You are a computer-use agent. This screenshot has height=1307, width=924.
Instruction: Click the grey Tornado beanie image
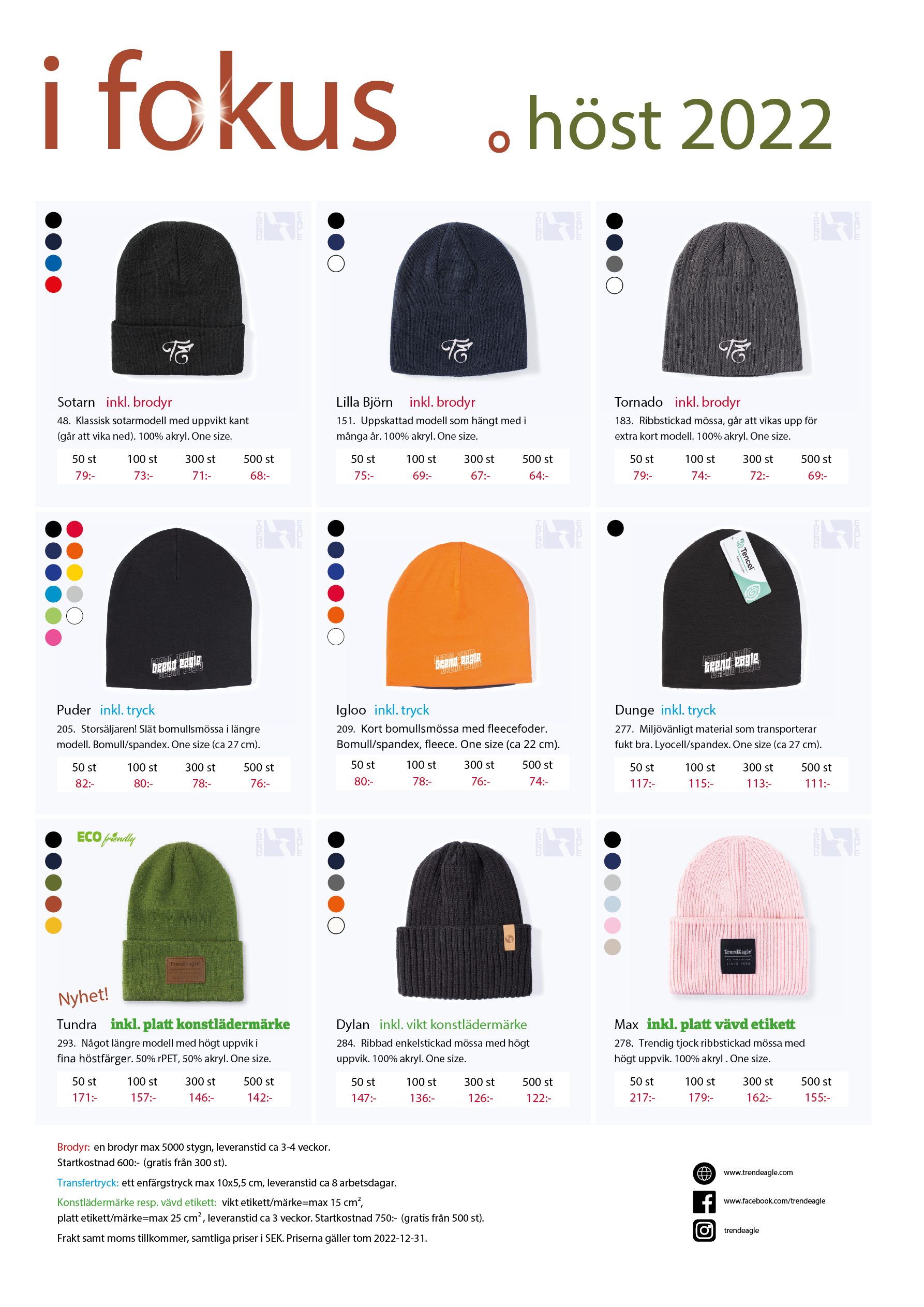[732, 299]
